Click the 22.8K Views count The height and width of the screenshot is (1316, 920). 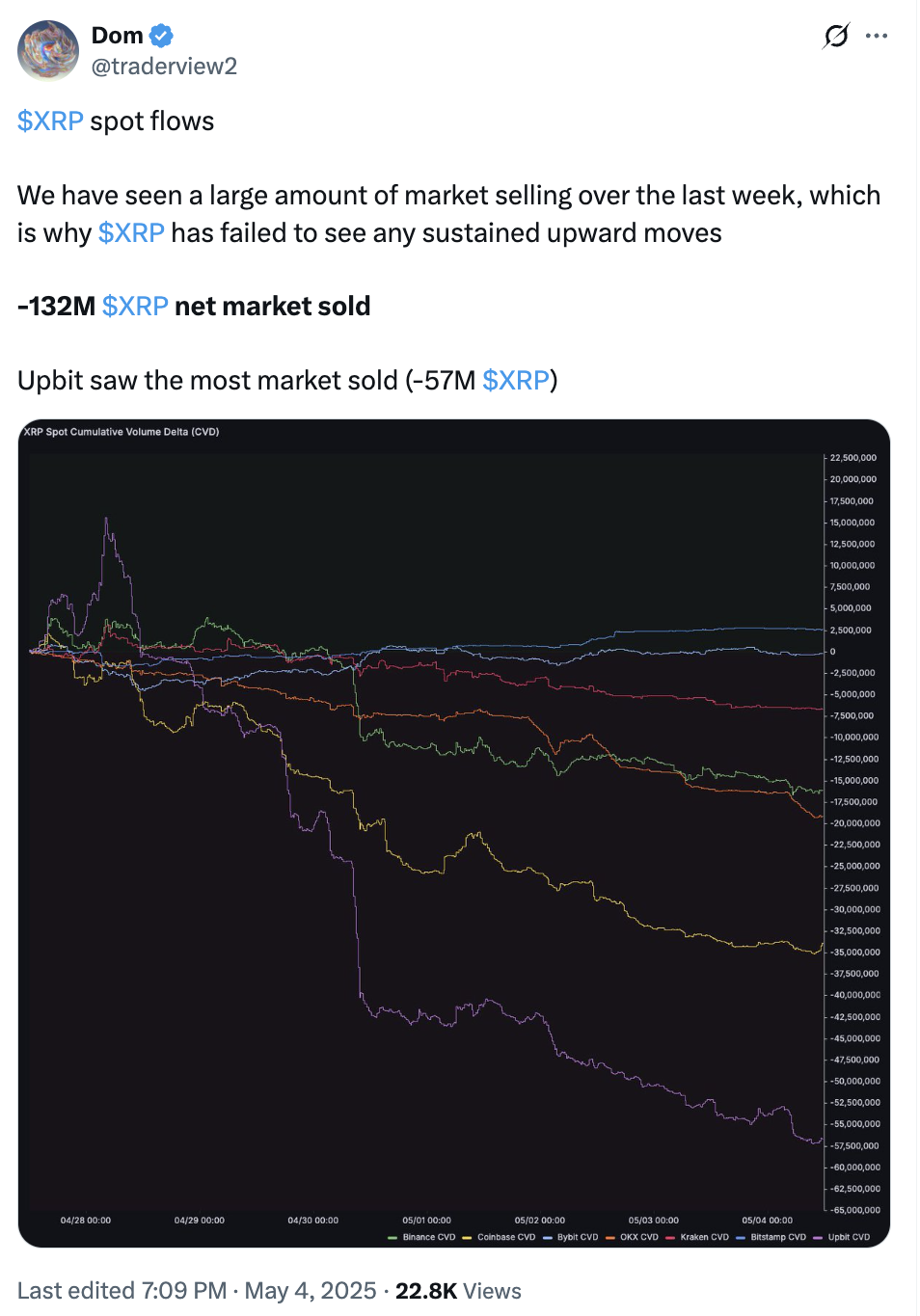pos(458,1291)
